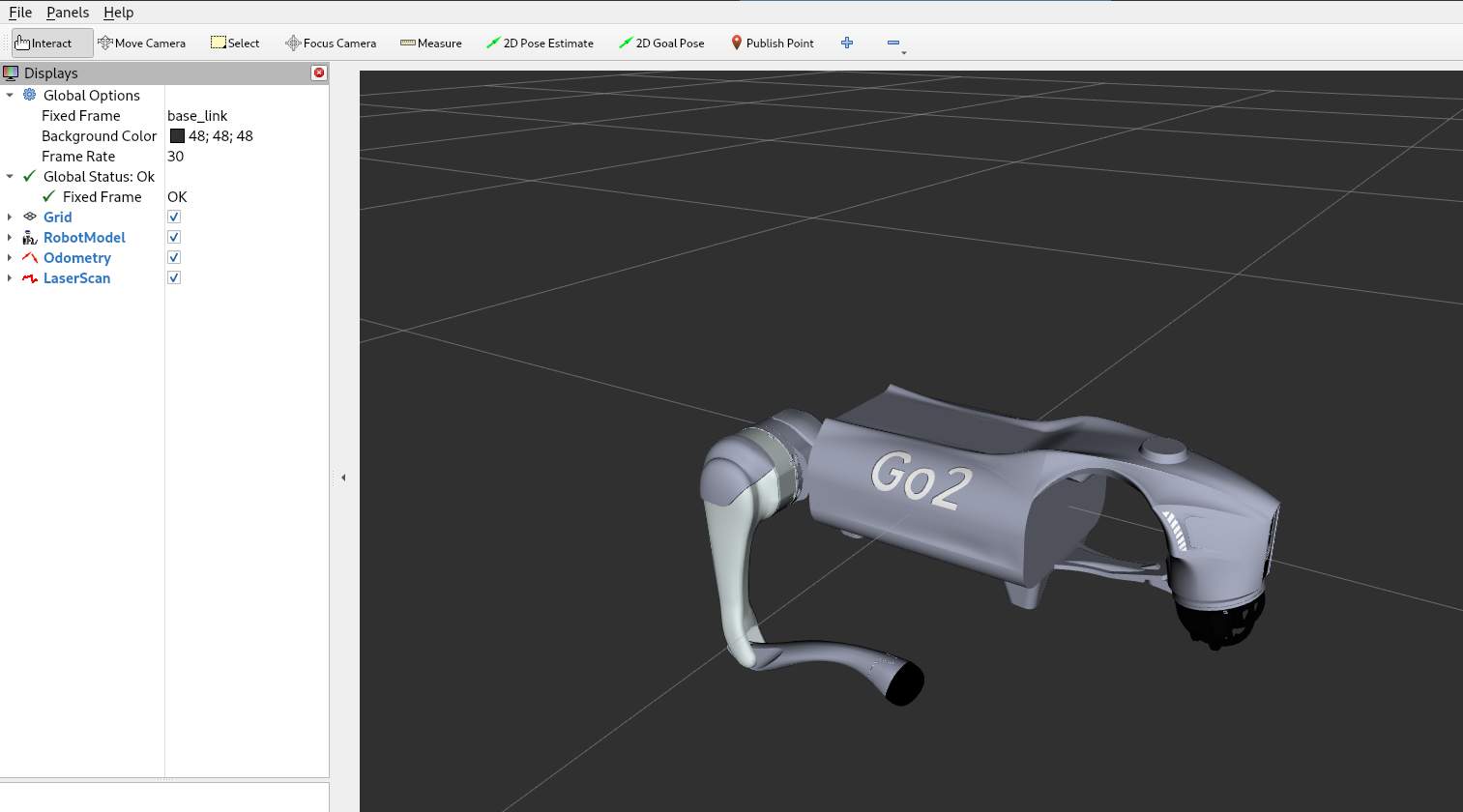Expand the LaserScan display properties
1463x812 pixels.
point(10,277)
